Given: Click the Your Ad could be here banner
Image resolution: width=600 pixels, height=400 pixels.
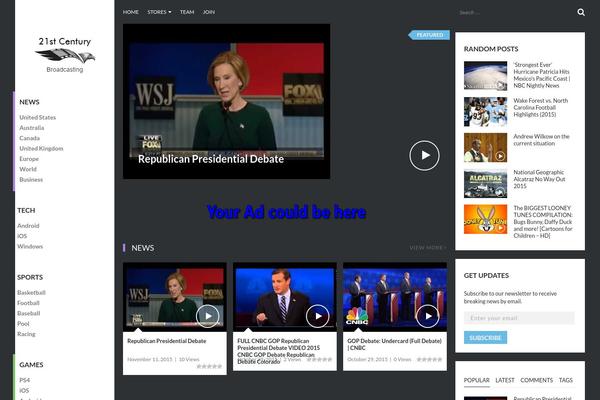Looking at the screenshot, I should [x=286, y=212].
